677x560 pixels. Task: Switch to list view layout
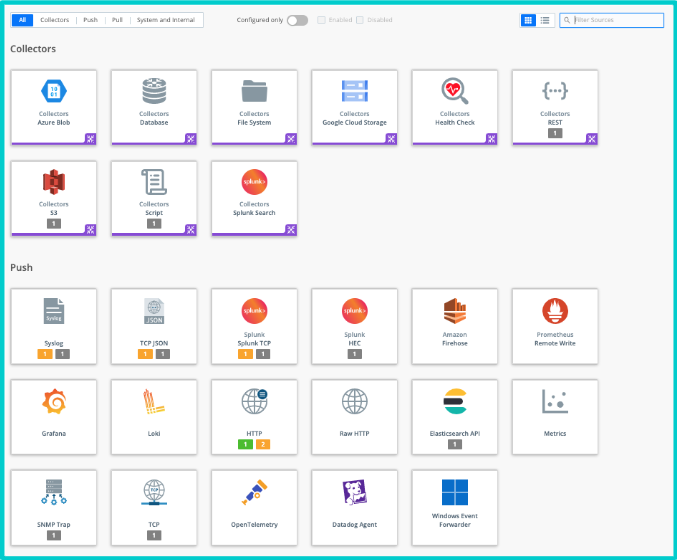[x=544, y=20]
